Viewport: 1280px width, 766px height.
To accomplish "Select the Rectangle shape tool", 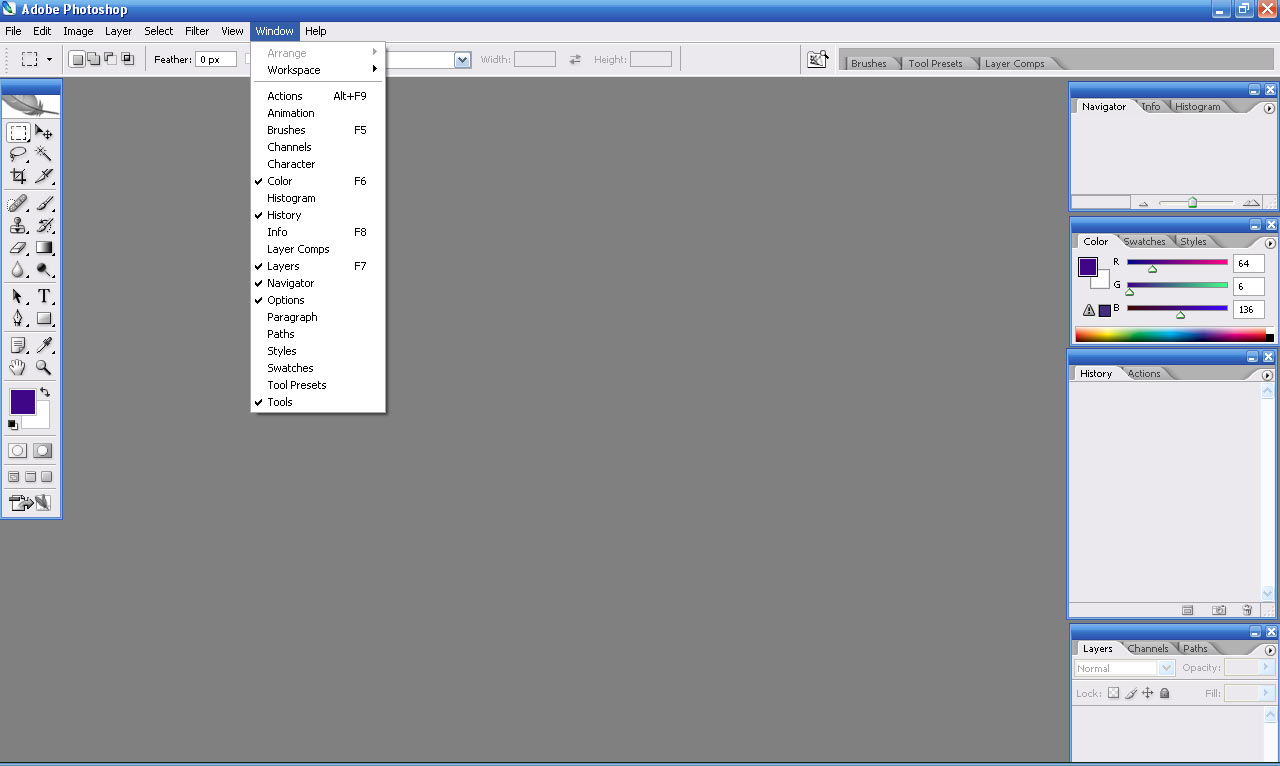I will (44, 318).
